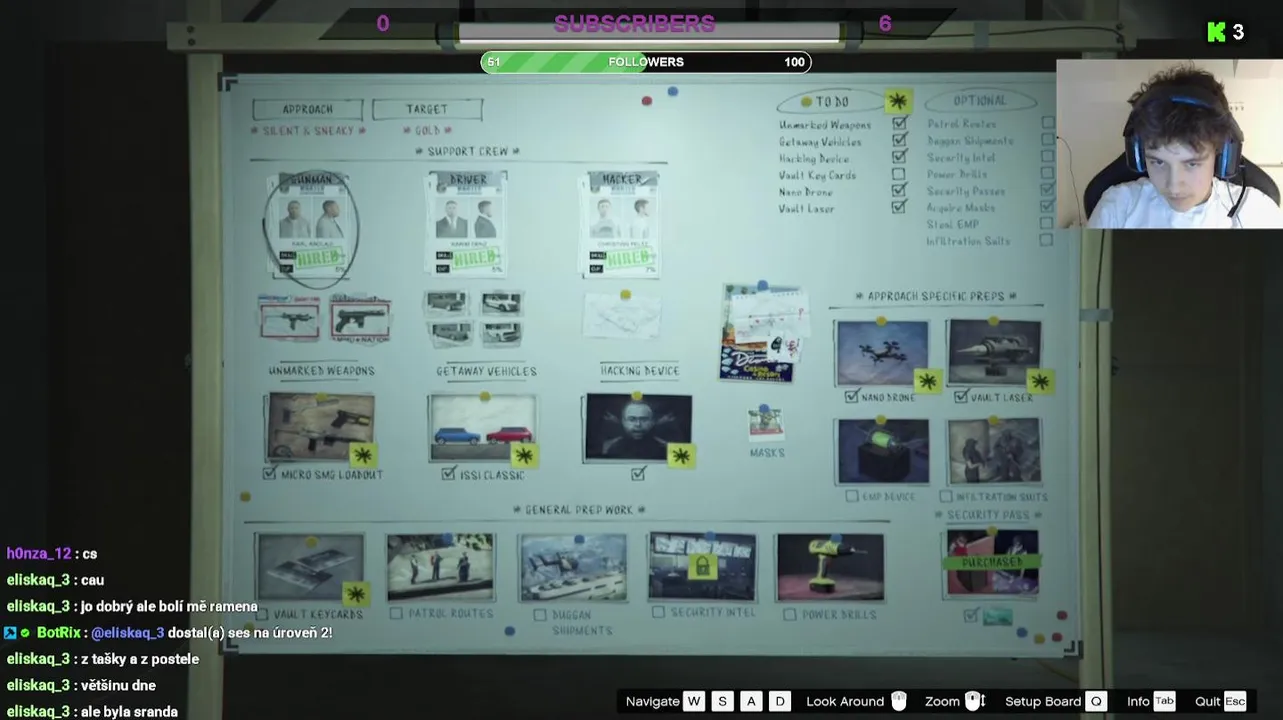Open the Duggan Shipments prep photo
The height and width of the screenshot is (720, 1283).
(572, 567)
